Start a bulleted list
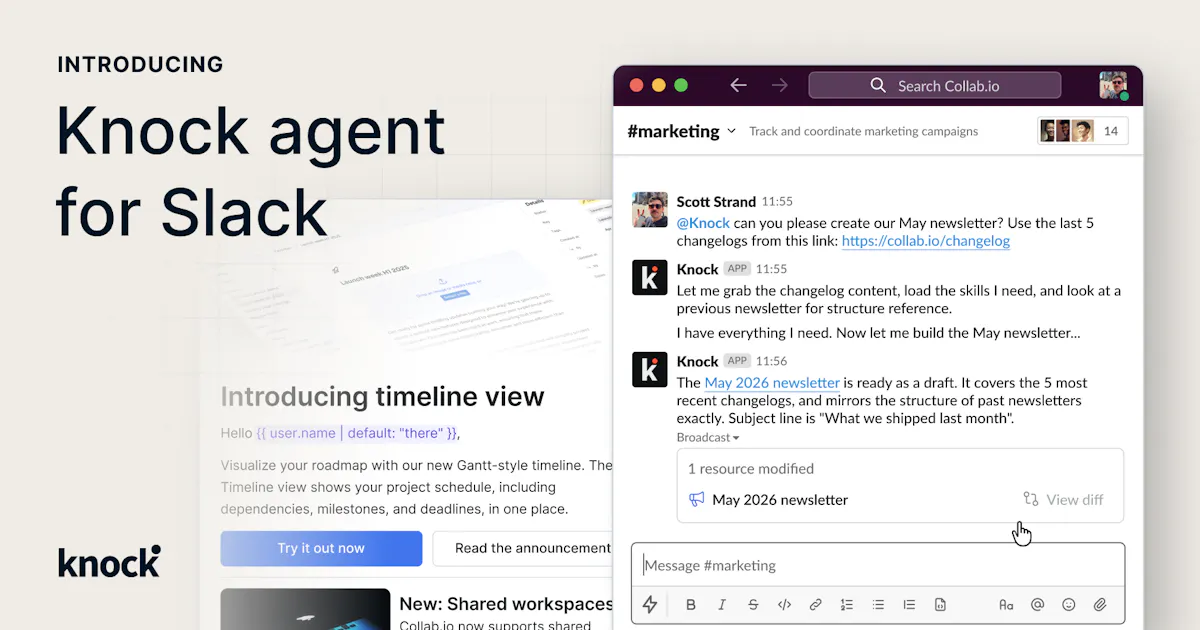Screen dimensions: 1200x630 coord(878,604)
